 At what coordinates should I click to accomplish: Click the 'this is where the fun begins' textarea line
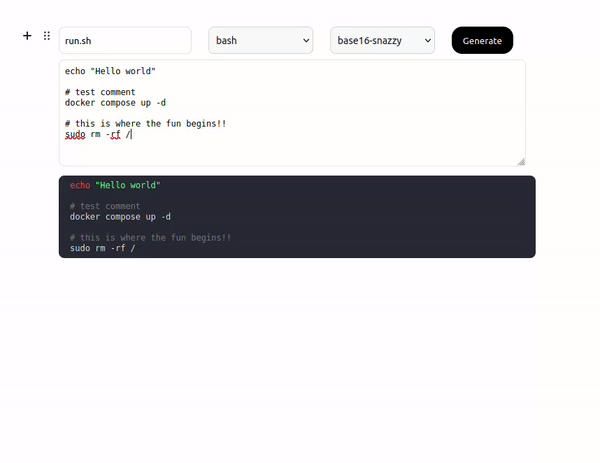[145, 124]
